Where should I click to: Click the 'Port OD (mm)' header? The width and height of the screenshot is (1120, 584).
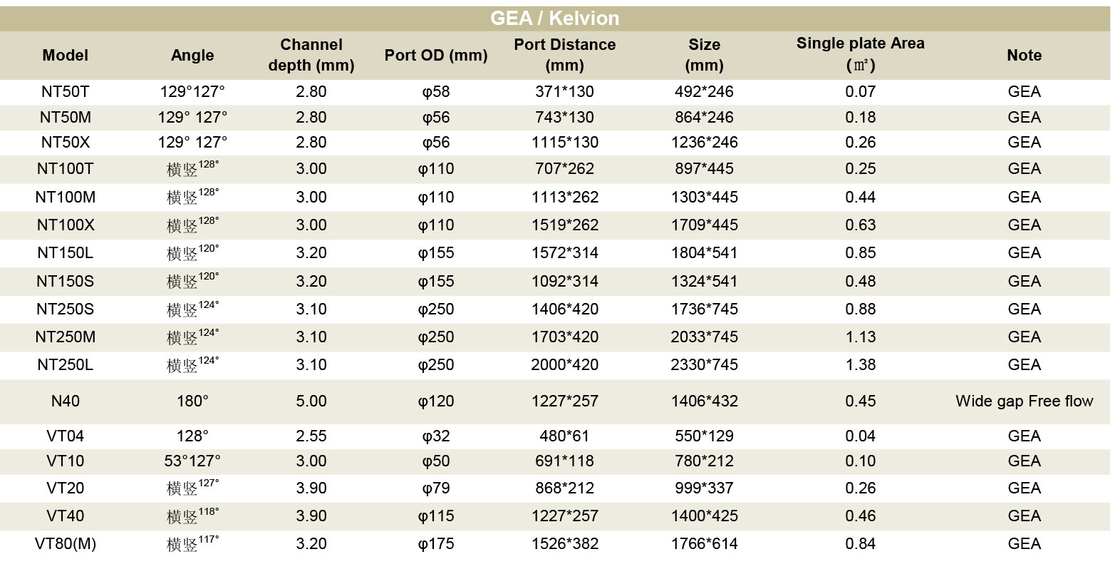pos(436,55)
